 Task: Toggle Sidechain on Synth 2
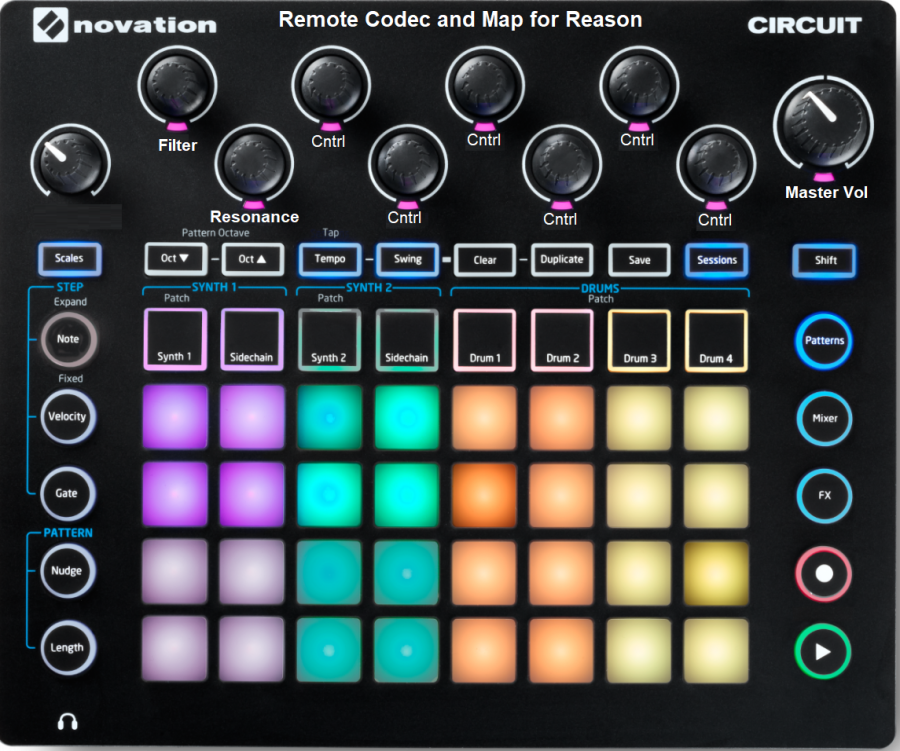point(406,340)
